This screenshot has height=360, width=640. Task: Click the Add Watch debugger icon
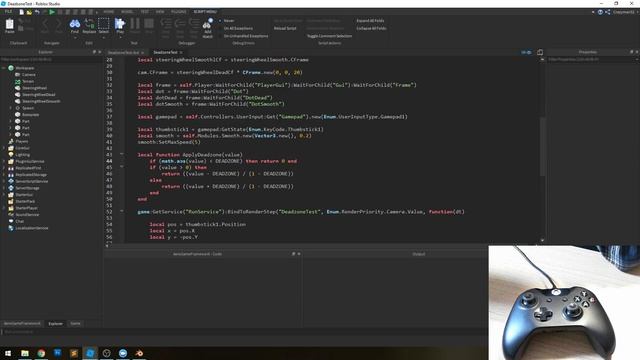pyautogui.click(x=207, y=25)
